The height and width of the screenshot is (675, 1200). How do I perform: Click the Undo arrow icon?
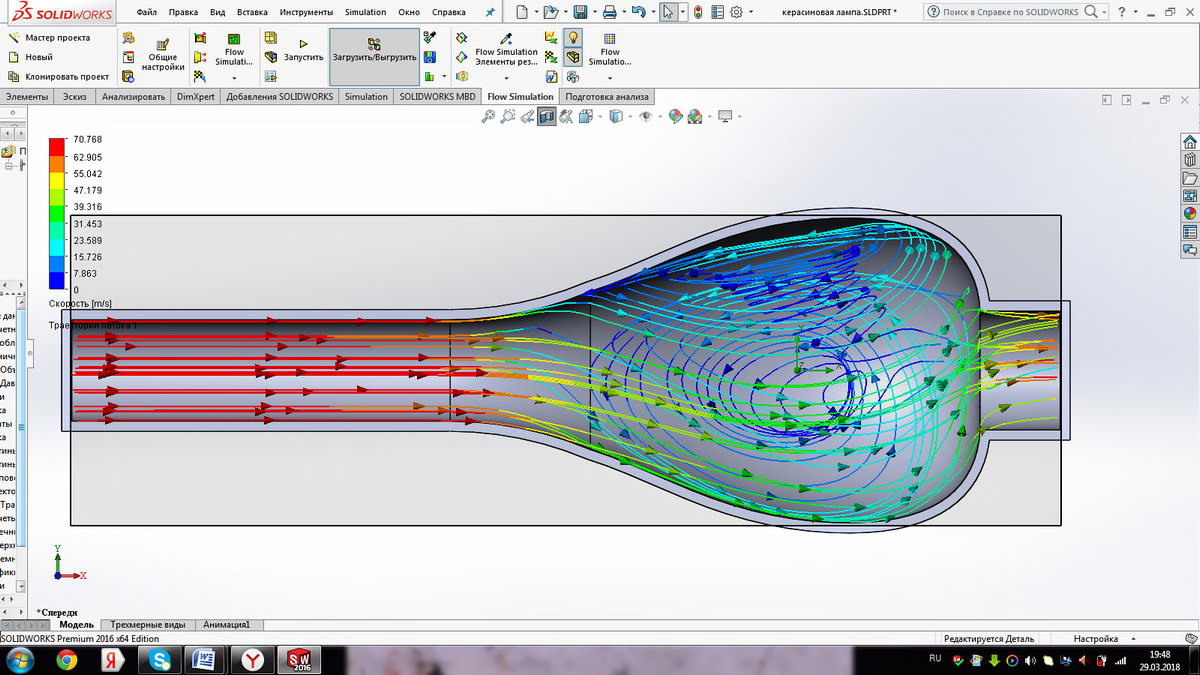pyautogui.click(x=639, y=12)
